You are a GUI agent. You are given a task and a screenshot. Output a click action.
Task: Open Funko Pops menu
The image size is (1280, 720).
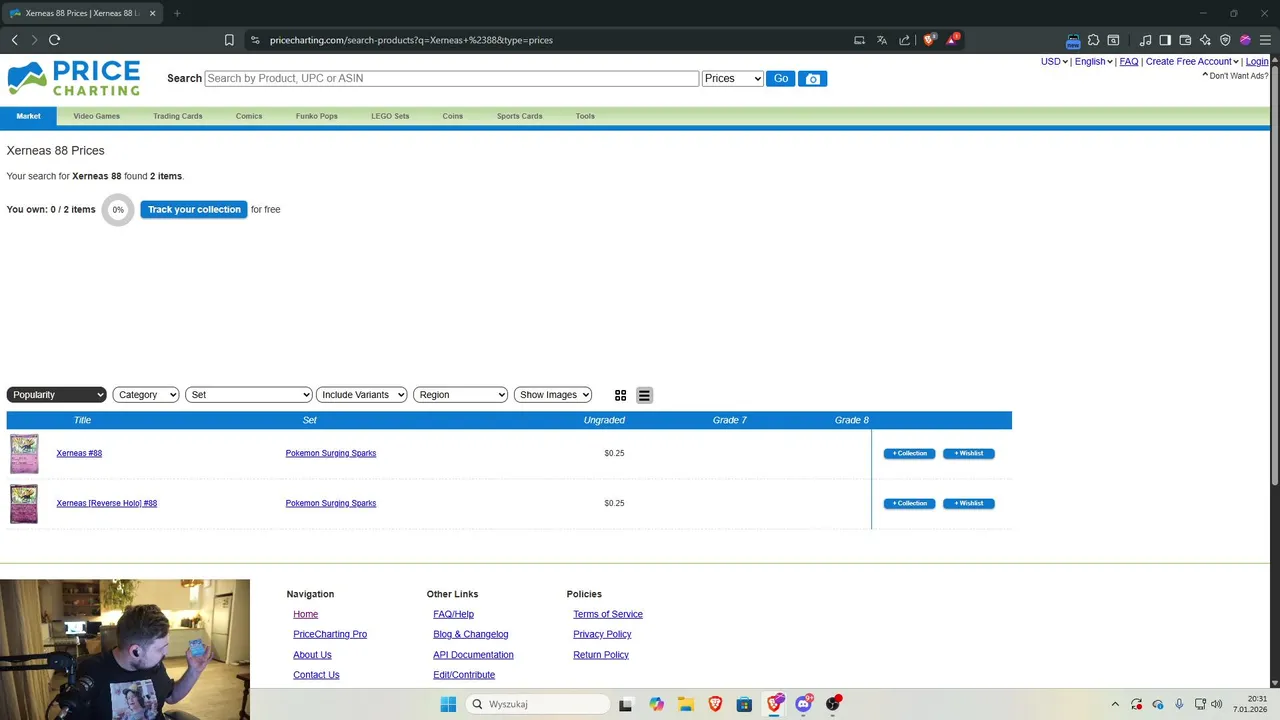click(x=317, y=116)
